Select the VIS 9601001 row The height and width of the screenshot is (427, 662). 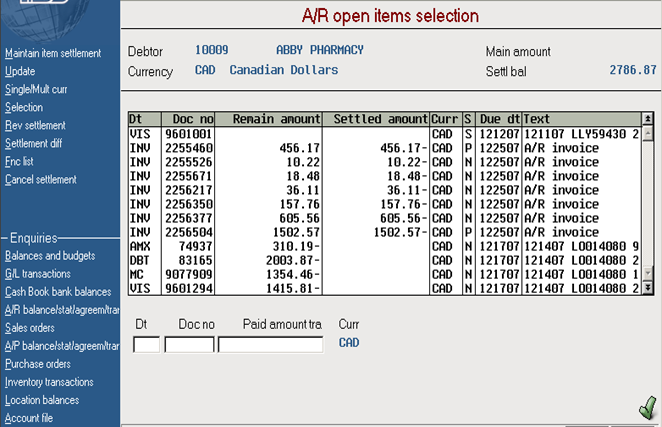coord(385,134)
